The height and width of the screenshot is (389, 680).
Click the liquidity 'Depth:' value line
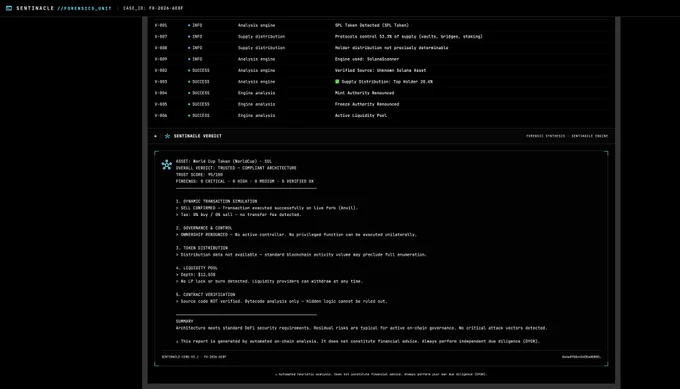click(x=196, y=275)
